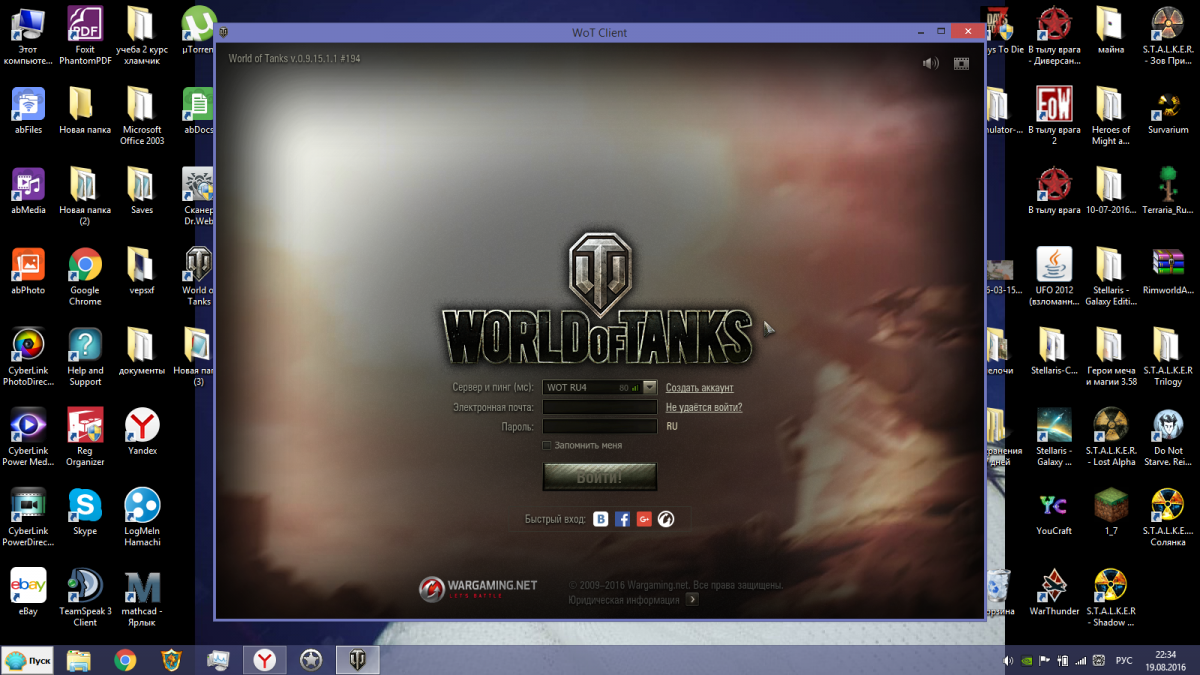Select the CyberLink PhotoDirector desktop icon
Image resolution: width=1200 pixels, height=675 pixels.
(x=28, y=356)
